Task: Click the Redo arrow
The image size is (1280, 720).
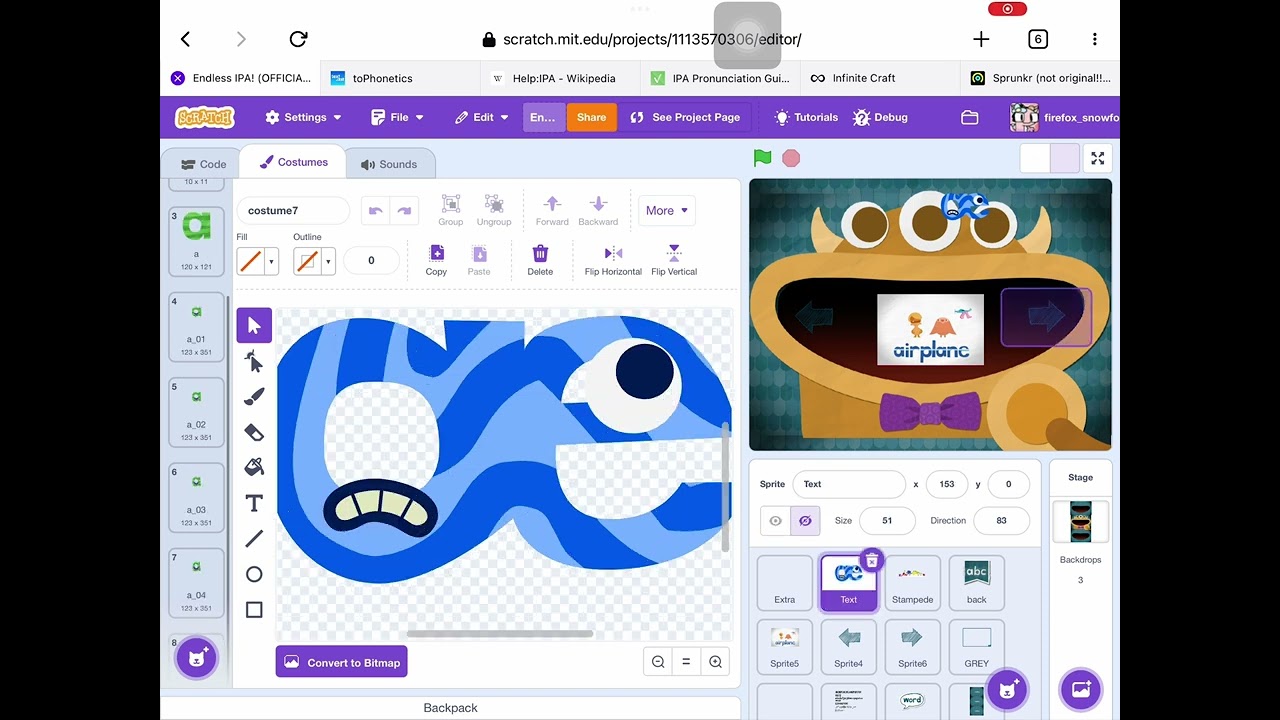Action: pyautogui.click(x=404, y=210)
